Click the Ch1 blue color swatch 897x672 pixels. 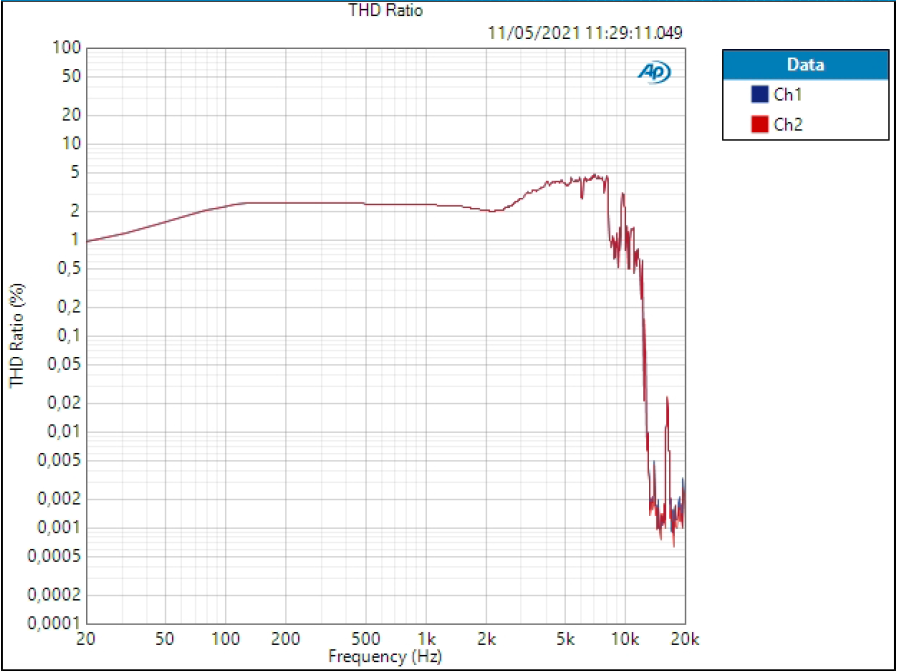pos(759,94)
